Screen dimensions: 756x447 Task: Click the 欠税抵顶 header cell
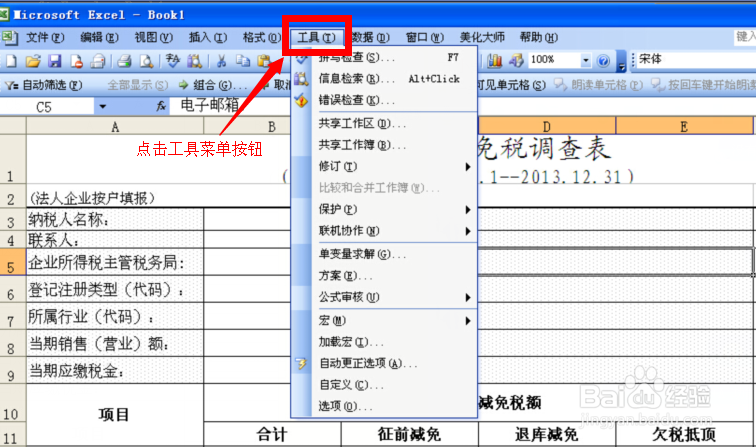tap(684, 434)
